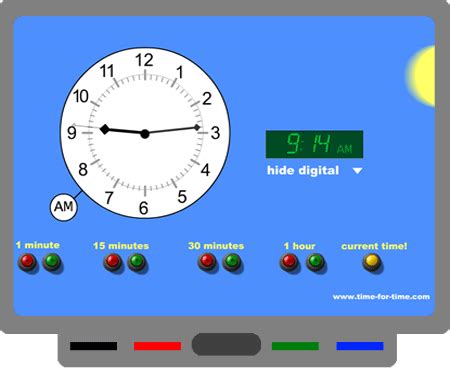This screenshot has width=450, height=370.
Task: Click the white triangle beside hide digital
Action: tap(358, 171)
